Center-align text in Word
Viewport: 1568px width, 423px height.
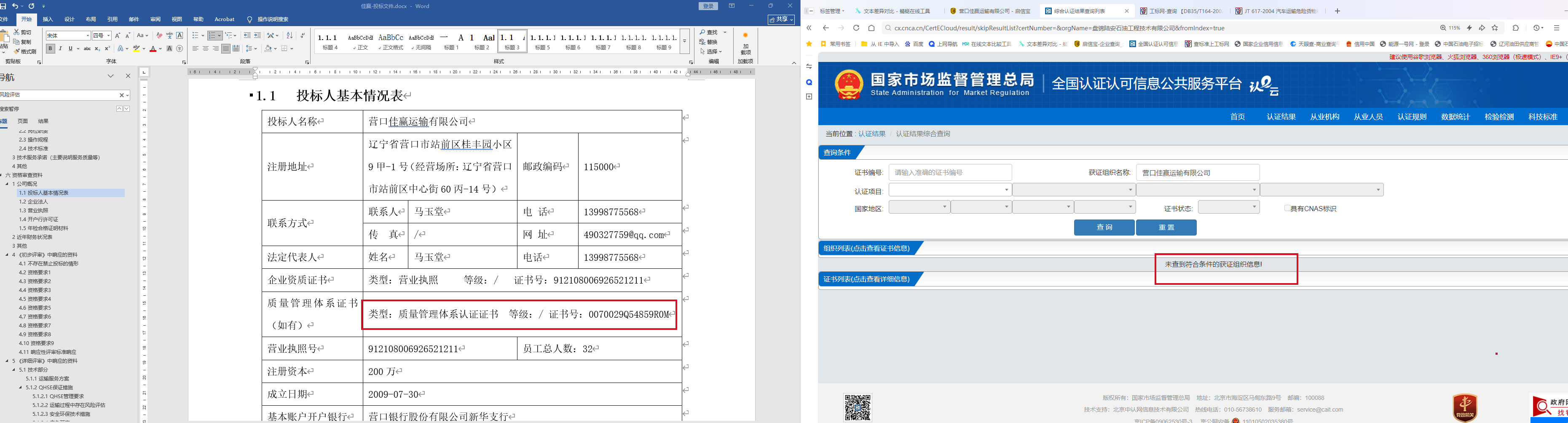click(206, 49)
